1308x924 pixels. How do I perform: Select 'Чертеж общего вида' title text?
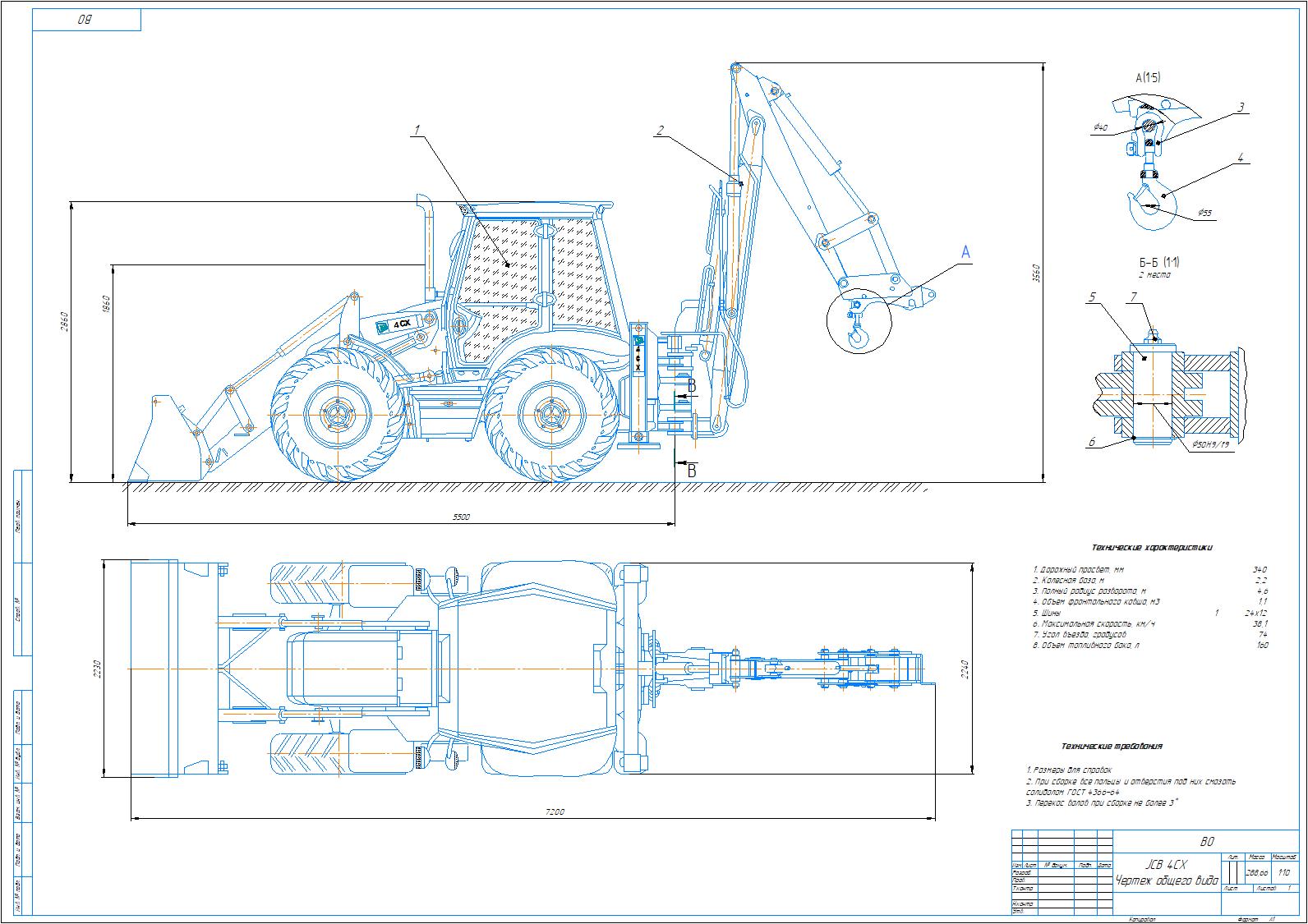pyautogui.click(x=1166, y=881)
